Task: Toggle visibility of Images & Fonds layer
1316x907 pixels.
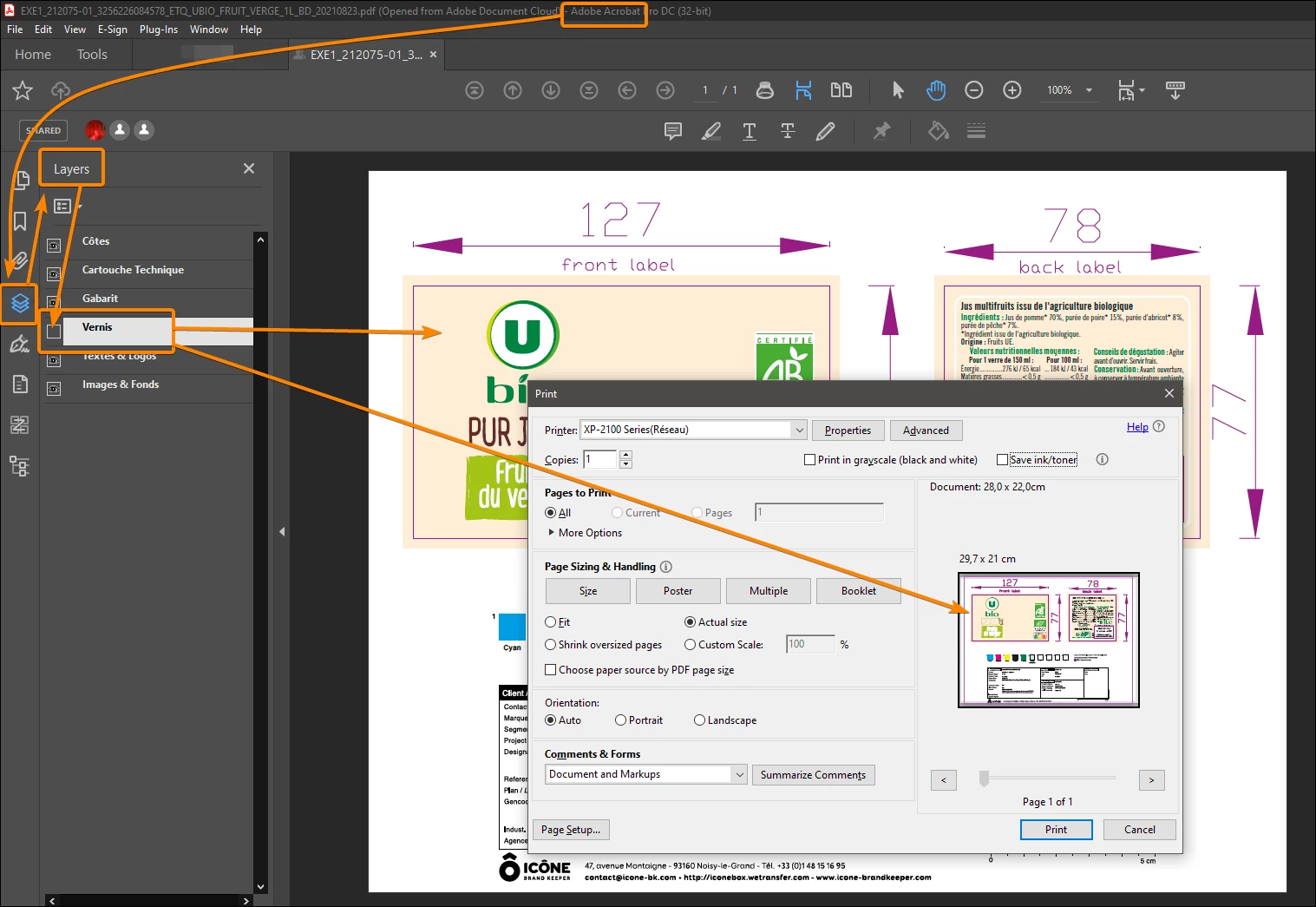Action: point(54,389)
